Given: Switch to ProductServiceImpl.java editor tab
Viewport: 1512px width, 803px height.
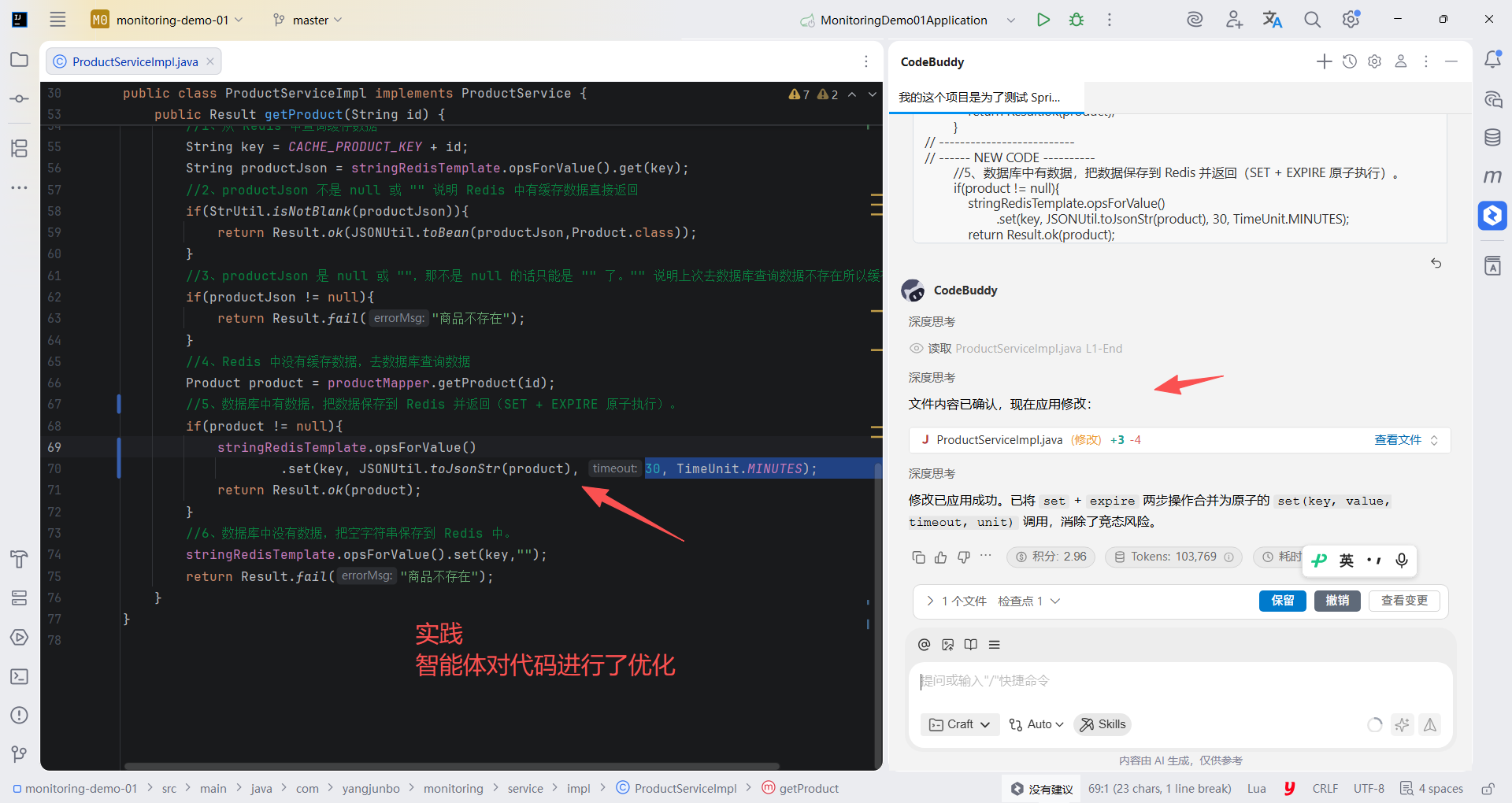Looking at the screenshot, I should tap(134, 61).
